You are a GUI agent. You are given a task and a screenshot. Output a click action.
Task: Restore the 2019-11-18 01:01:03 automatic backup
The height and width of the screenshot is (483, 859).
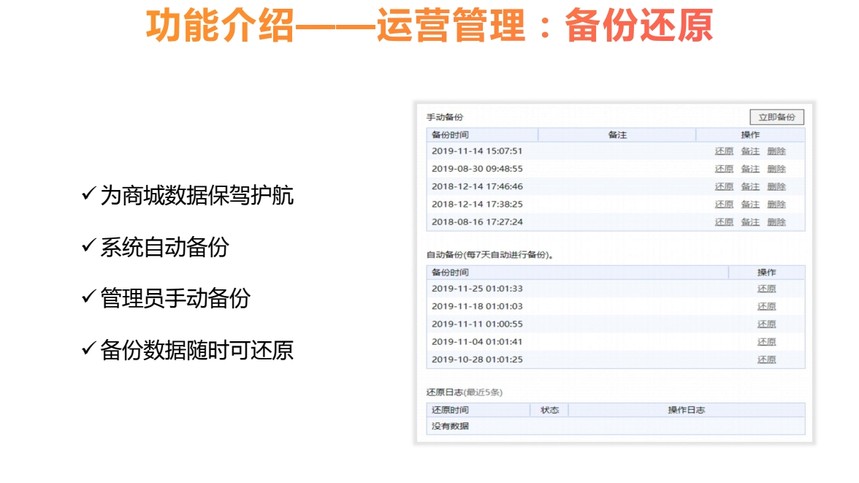tap(766, 307)
